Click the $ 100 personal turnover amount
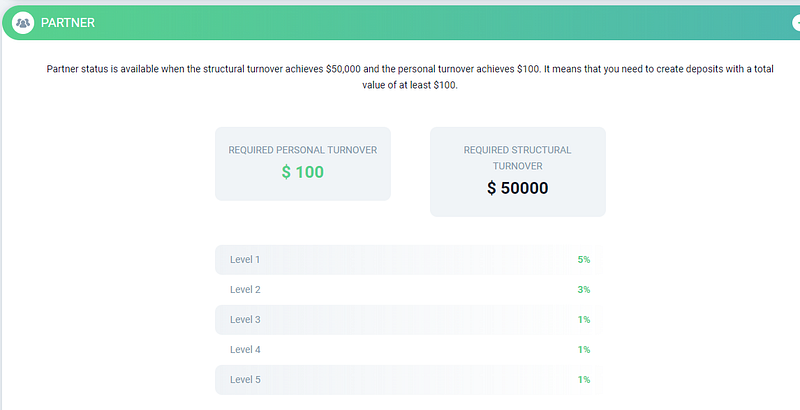The image size is (800, 410). (302, 172)
